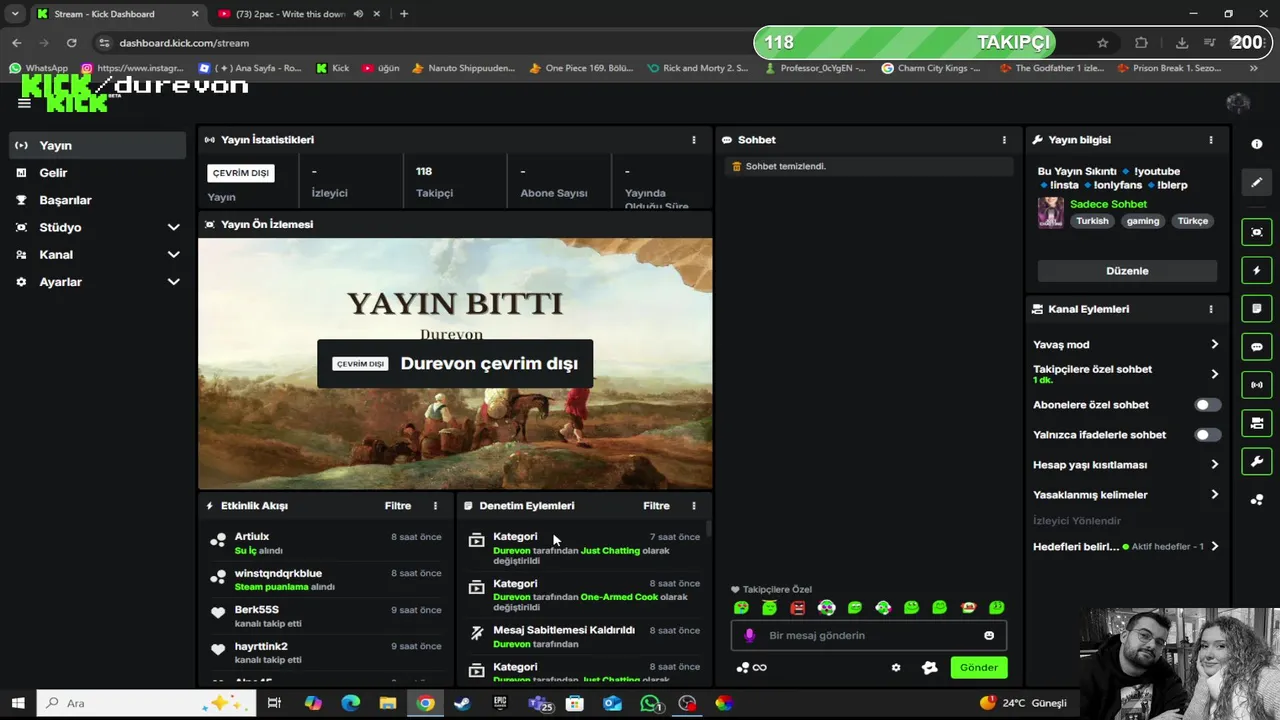
Task: Toggle the channel actions icon in right rail
Action: 1257,423
